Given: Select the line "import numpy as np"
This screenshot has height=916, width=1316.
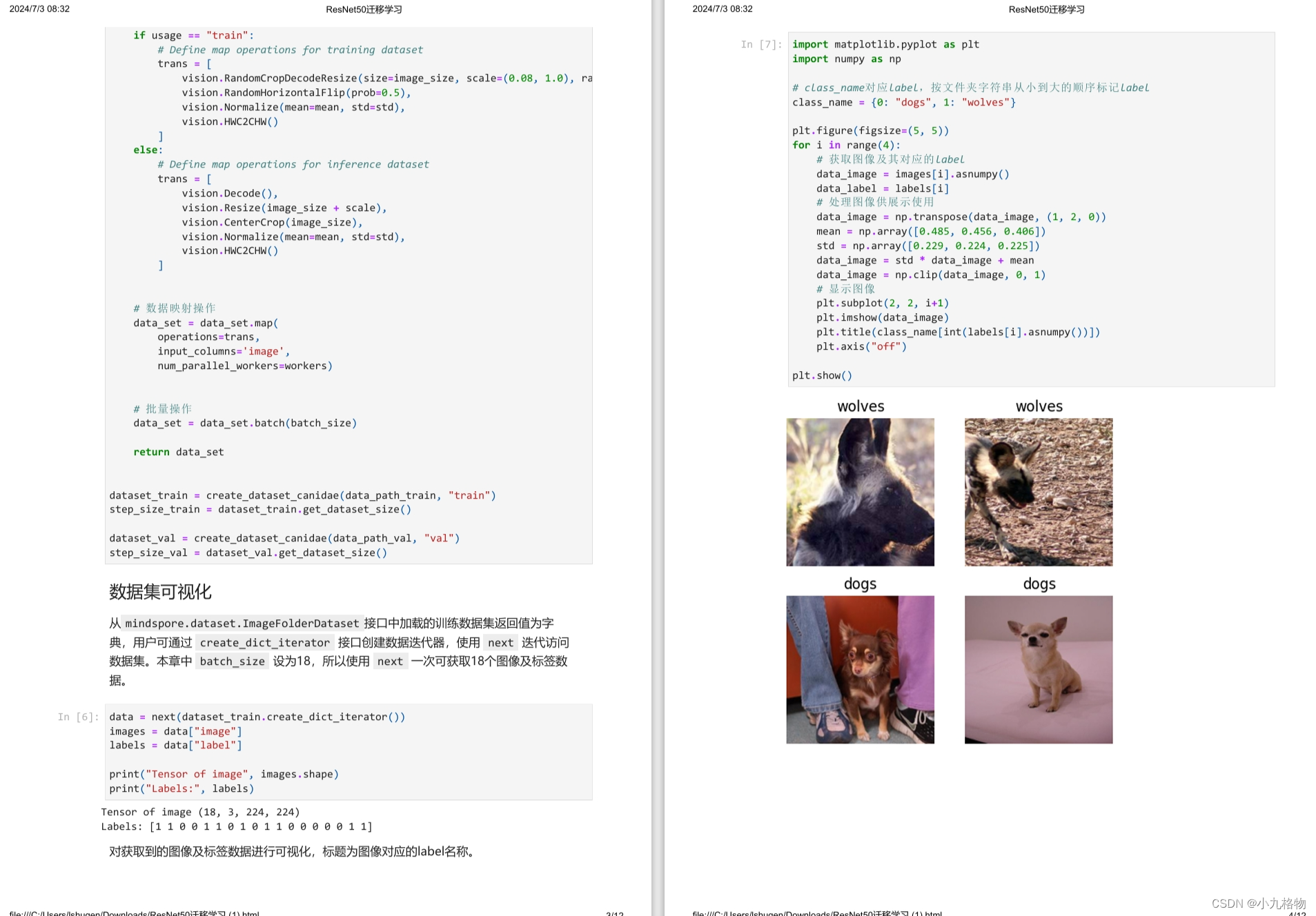Looking at the screenshot, I should coord(846,59).
